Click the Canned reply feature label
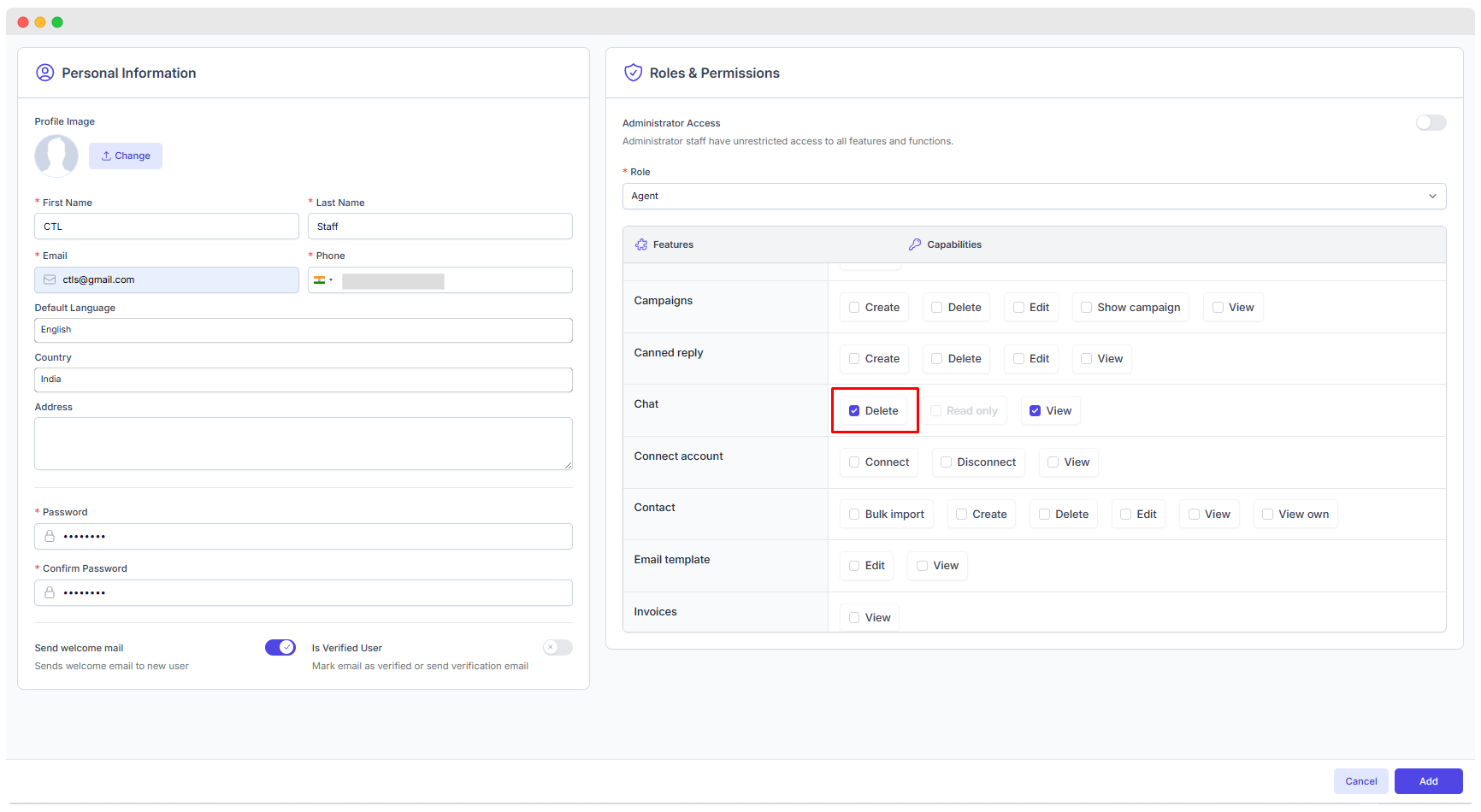 (x=669, y=353)
